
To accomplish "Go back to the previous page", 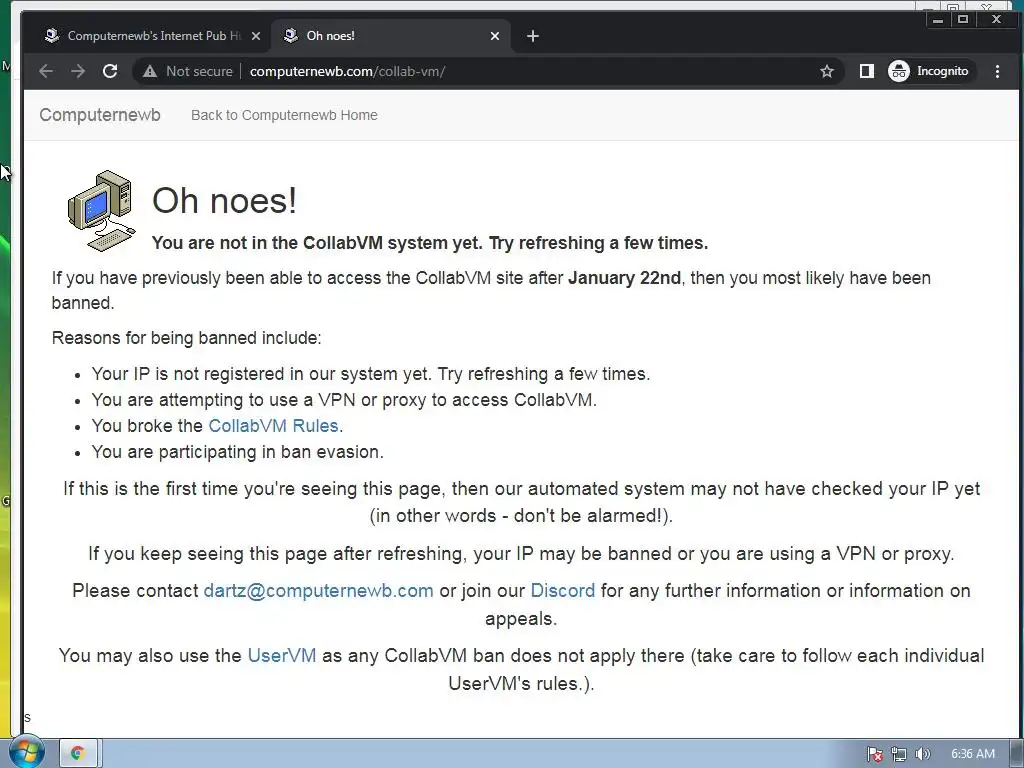I will coord(46,71).
